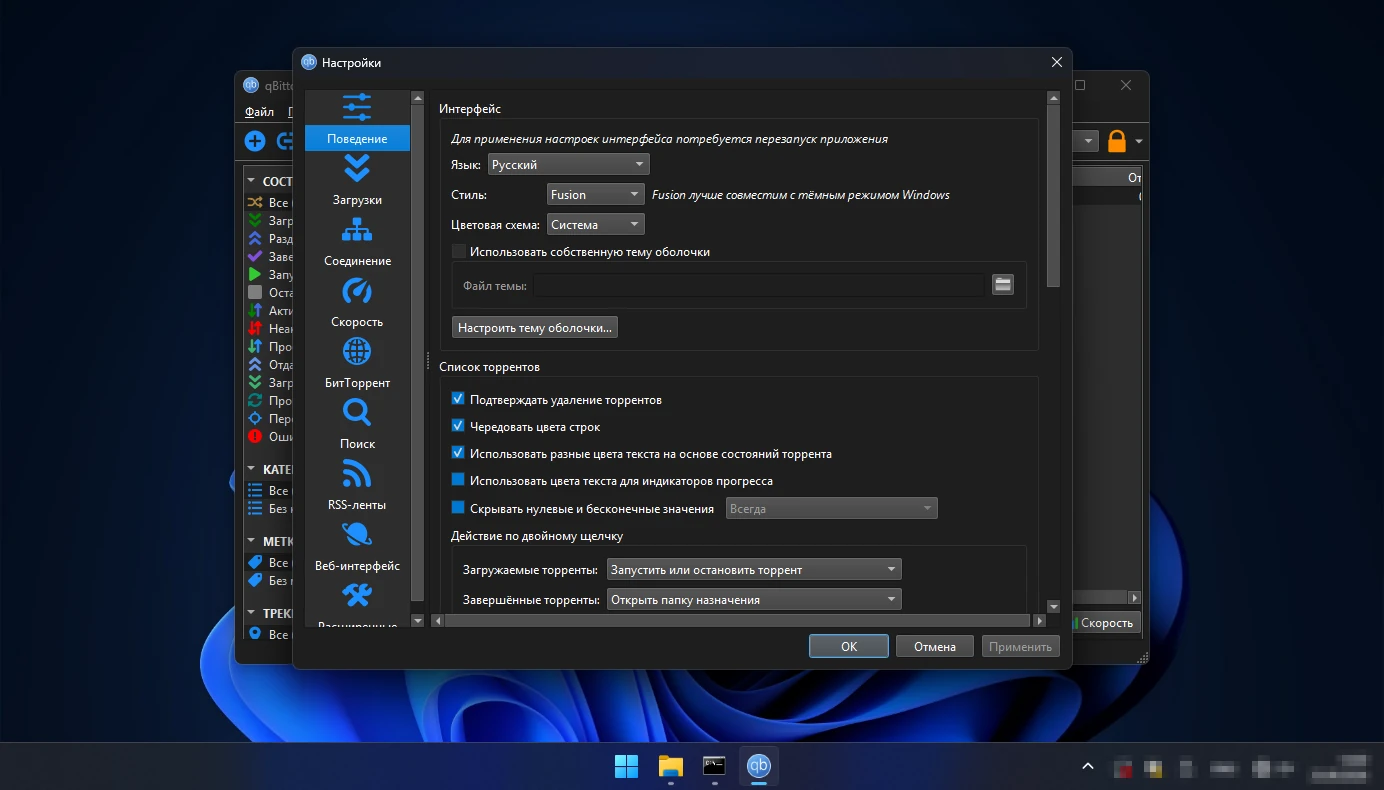Click the Применить button
The image size is (1384, 790).
(x=1021, y=647)
